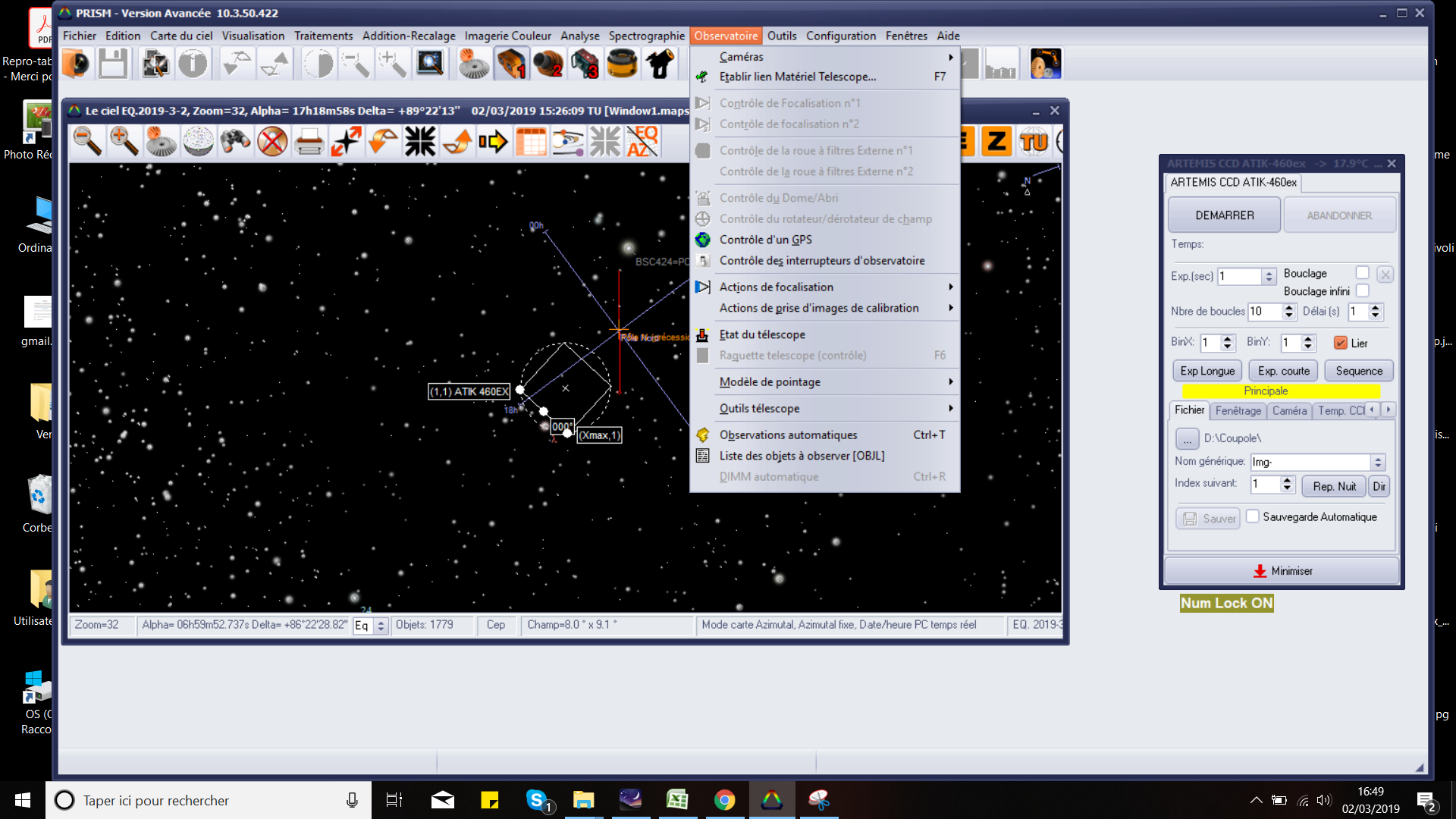This screenshot has width=1456, height=819.
Task: Click the binoculars search icon in sky map
Action: pos(235,142)
